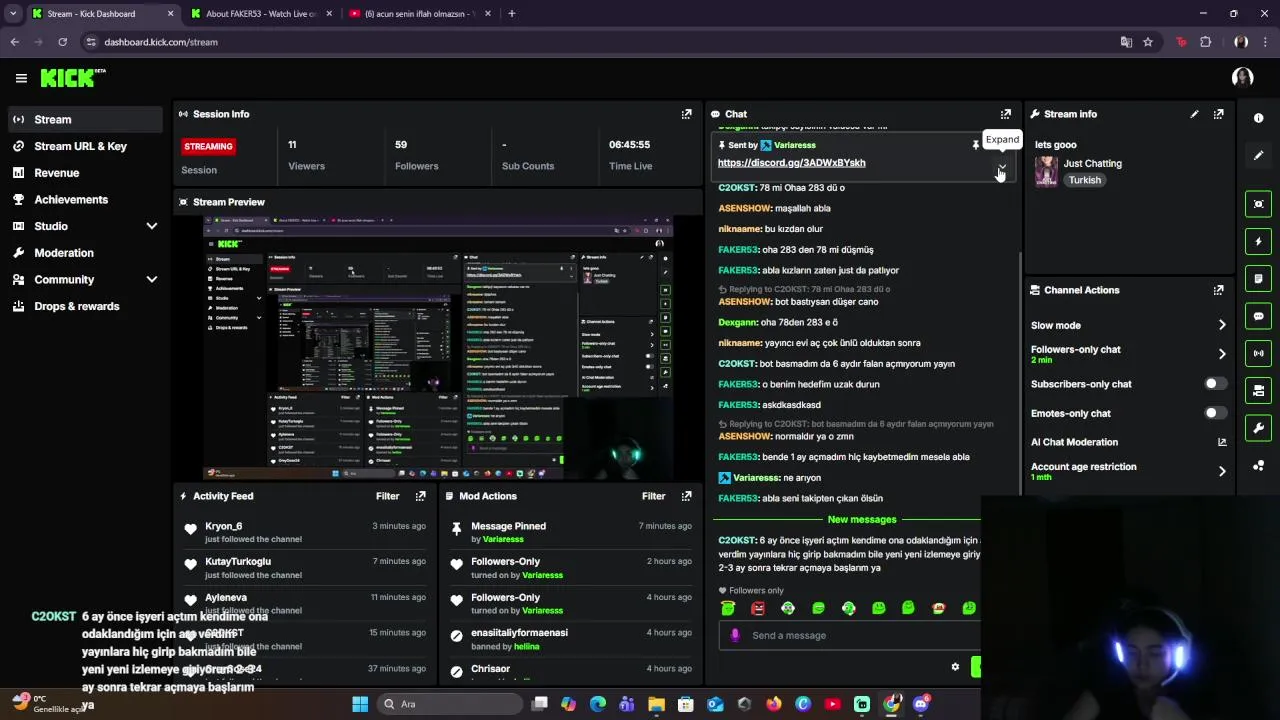Viewport: 1280px width, 720px height.
Task: Click New messages divider to jump down
Action: click(x=861, y=519)
